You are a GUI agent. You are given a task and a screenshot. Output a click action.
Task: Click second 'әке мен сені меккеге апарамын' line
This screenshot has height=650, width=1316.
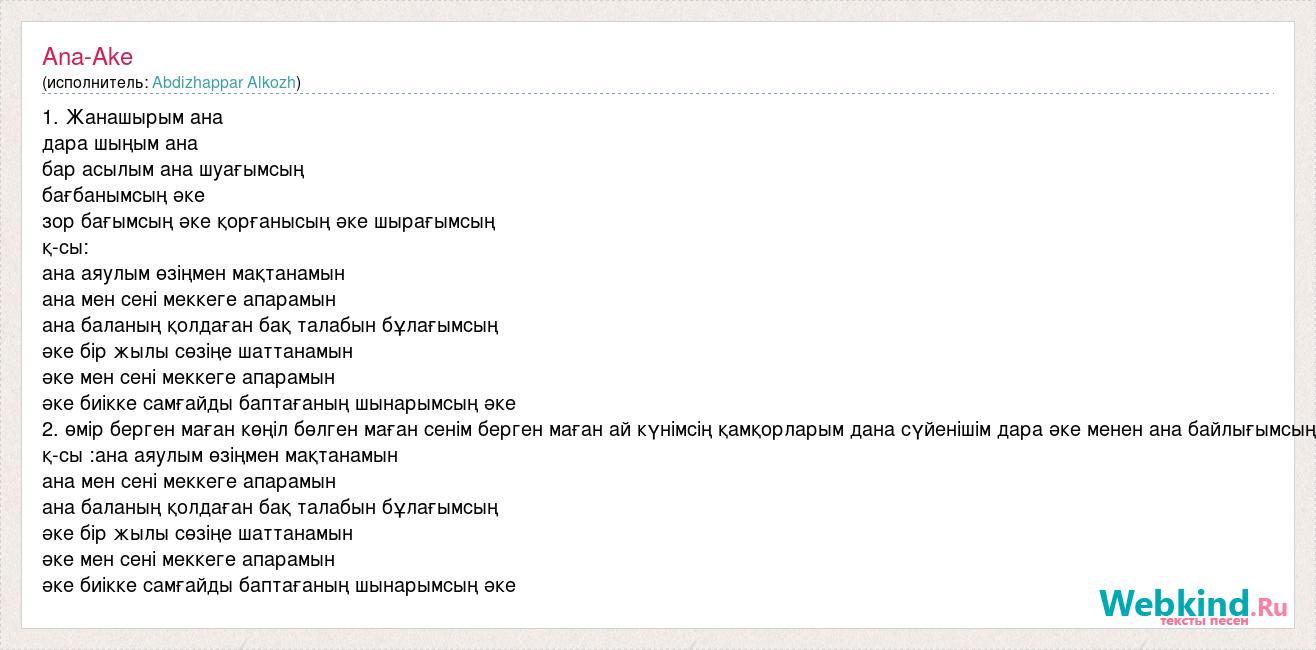click(x=188, y=559)
